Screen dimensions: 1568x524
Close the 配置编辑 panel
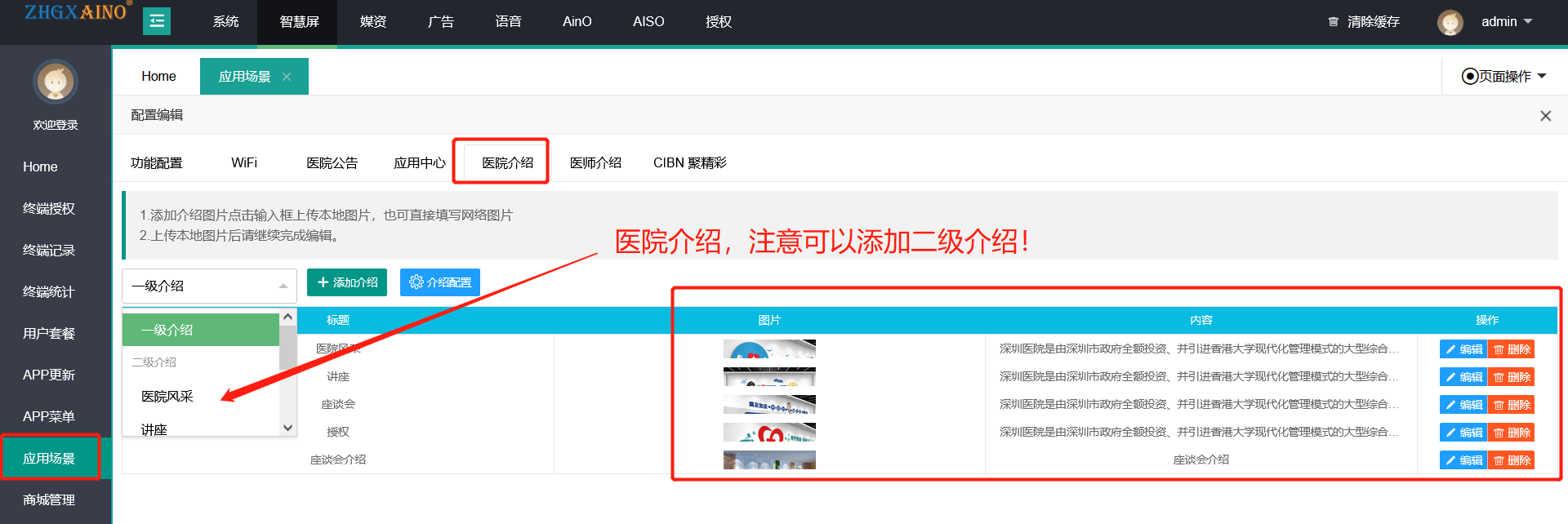click(1545, 116)
